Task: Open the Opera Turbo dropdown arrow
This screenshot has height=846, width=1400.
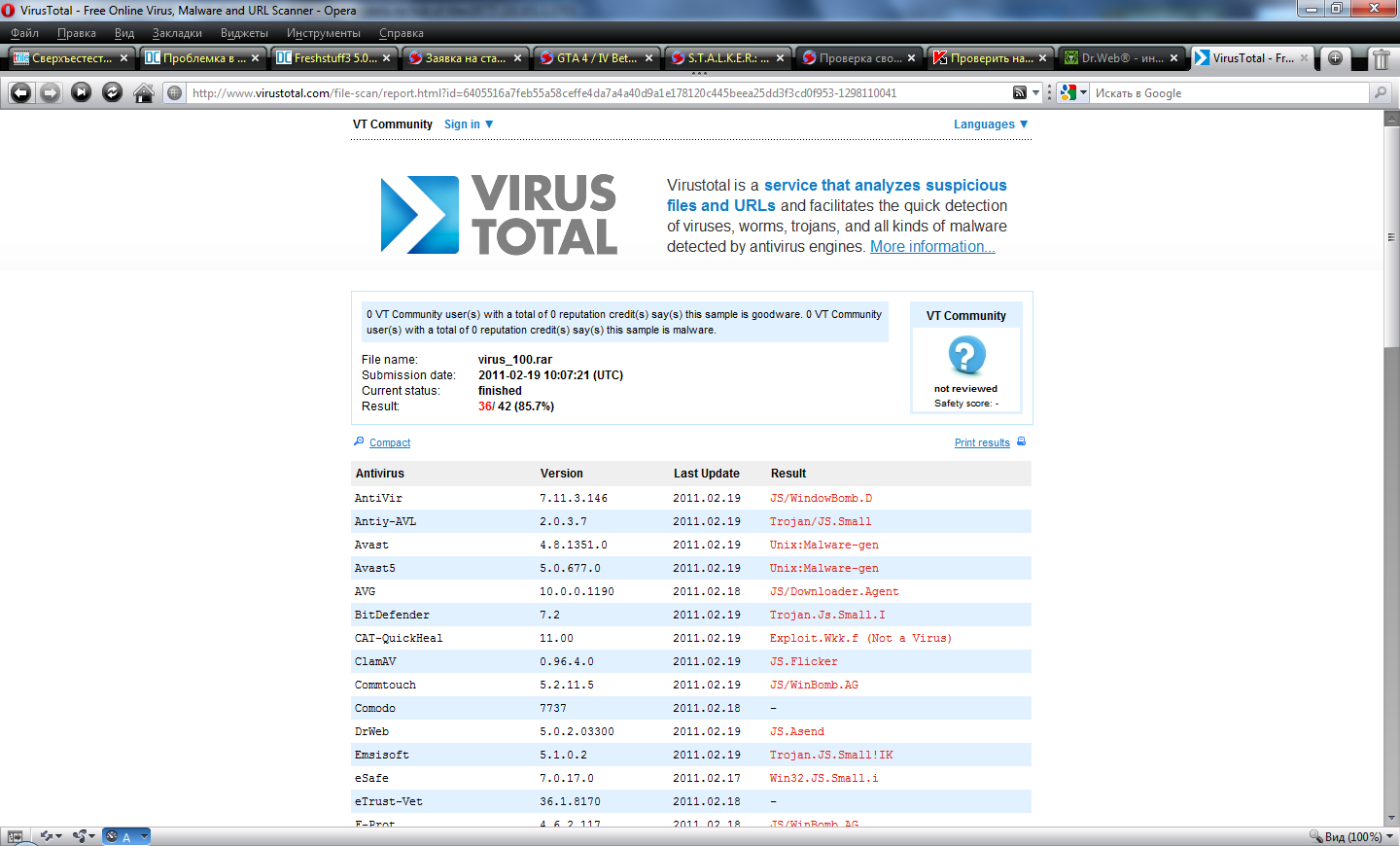Action: [x=144, y=836]
